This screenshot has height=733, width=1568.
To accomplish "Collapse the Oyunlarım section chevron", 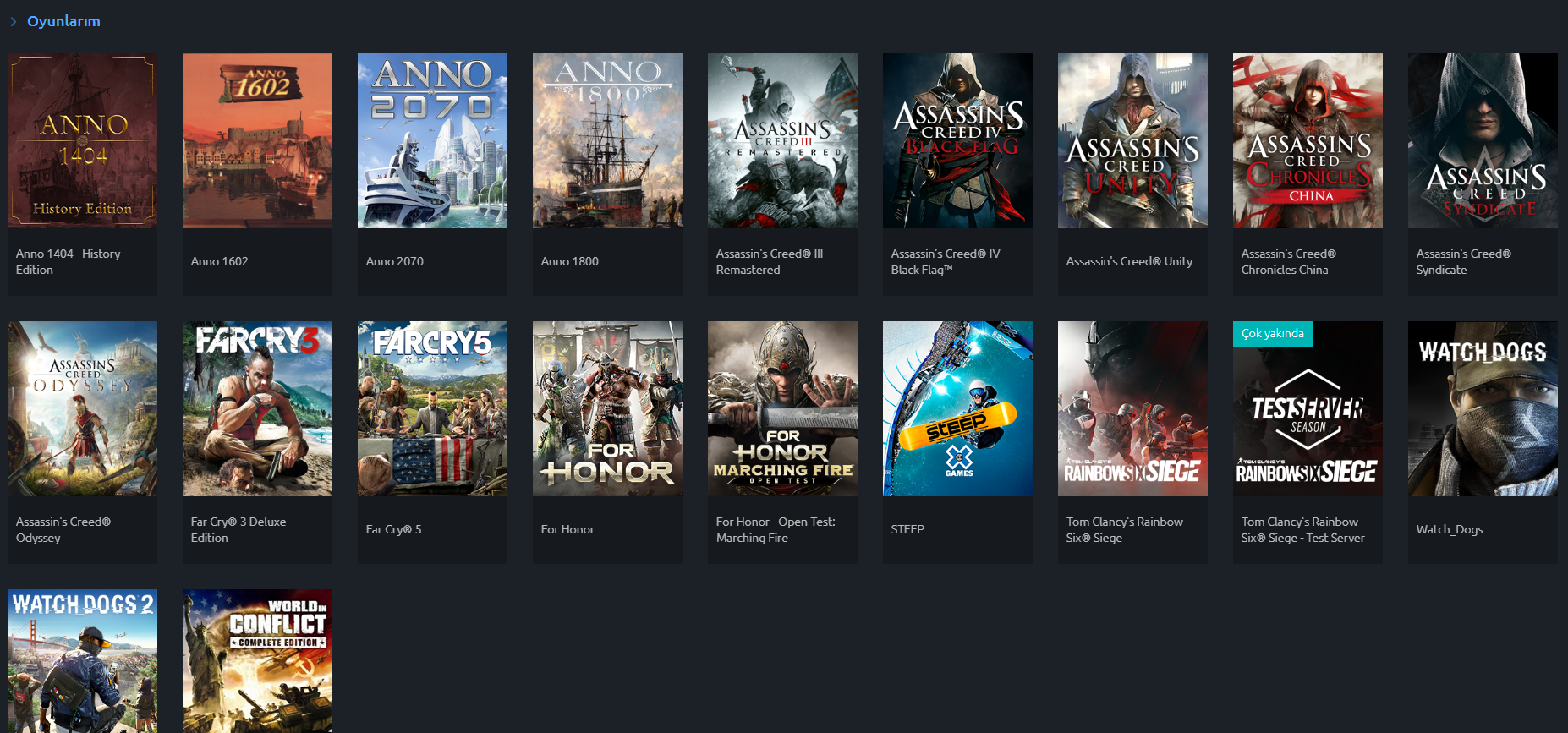I will coord(14,22).
